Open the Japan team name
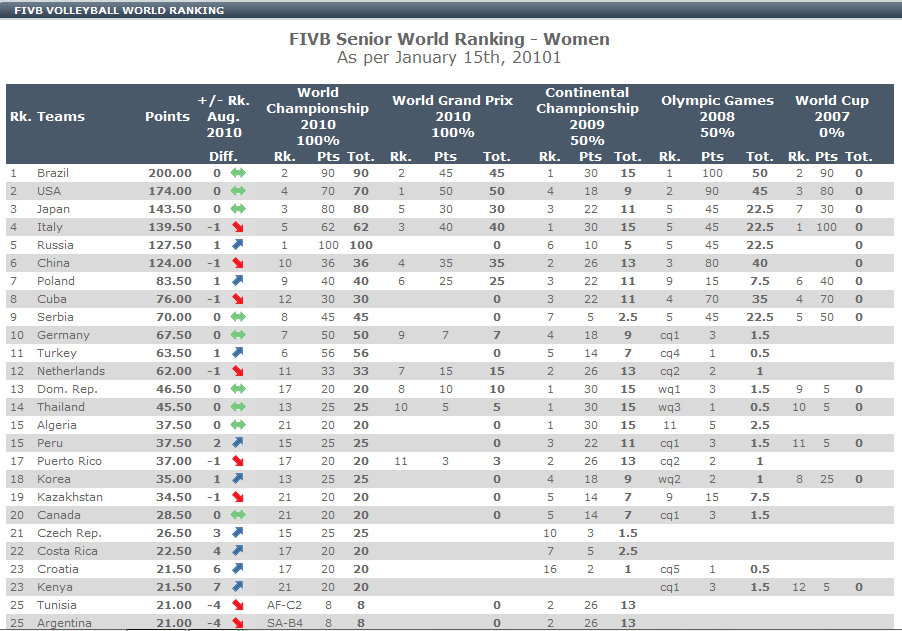902x631 pixels. tap(54, 209)
